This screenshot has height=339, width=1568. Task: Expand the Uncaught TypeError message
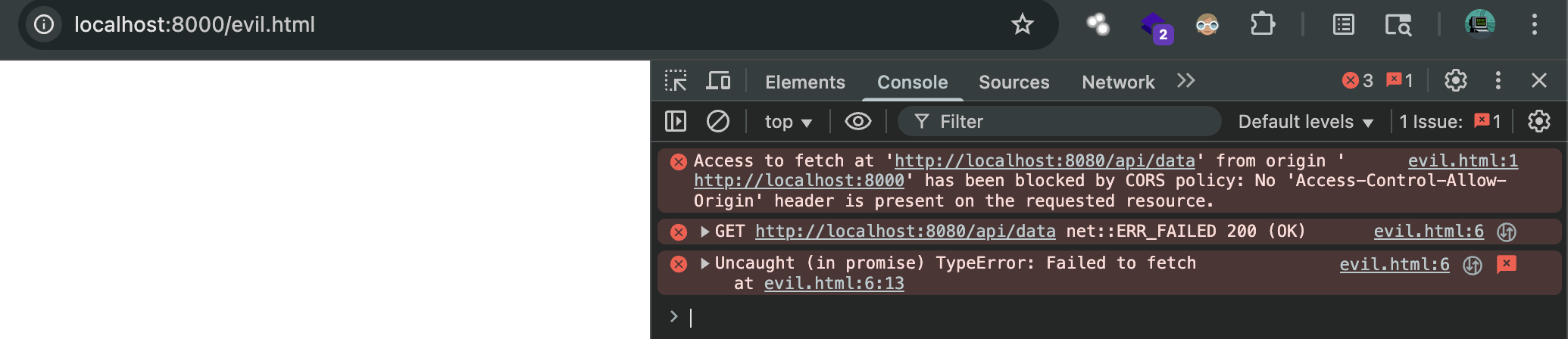click(x=705, y=263)
